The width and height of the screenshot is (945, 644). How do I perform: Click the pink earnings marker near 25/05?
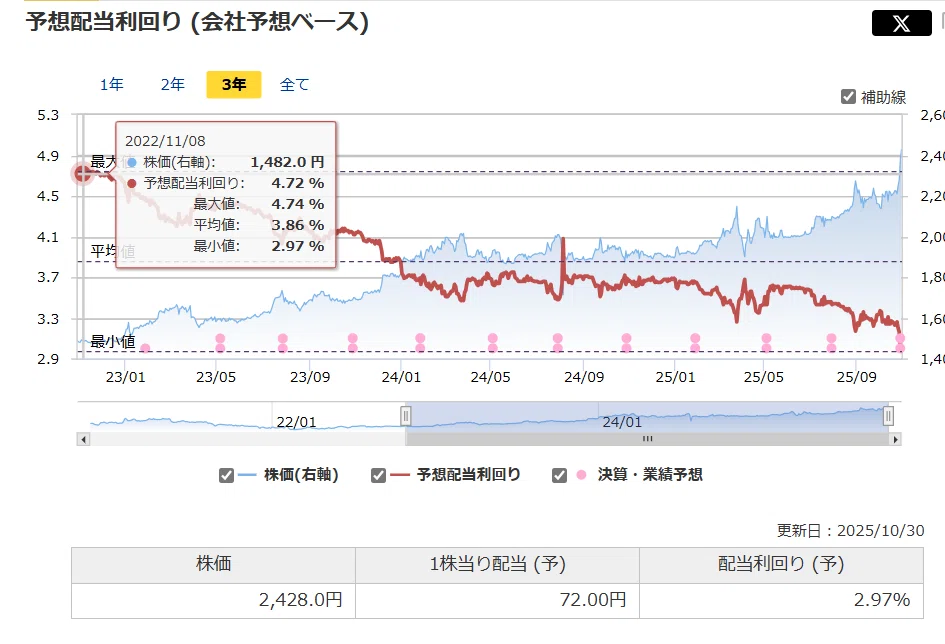[766, 343]
